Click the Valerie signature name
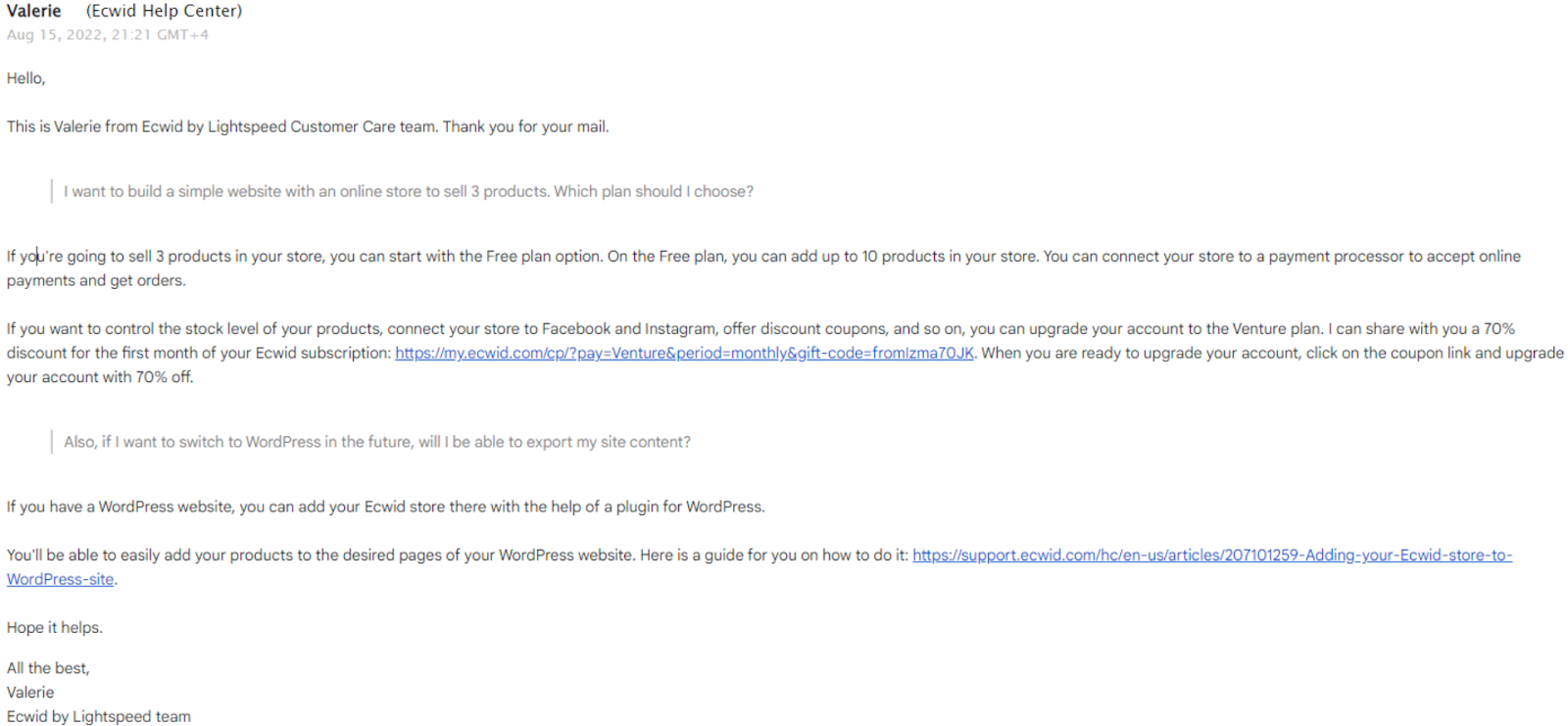 pos(30,692)
